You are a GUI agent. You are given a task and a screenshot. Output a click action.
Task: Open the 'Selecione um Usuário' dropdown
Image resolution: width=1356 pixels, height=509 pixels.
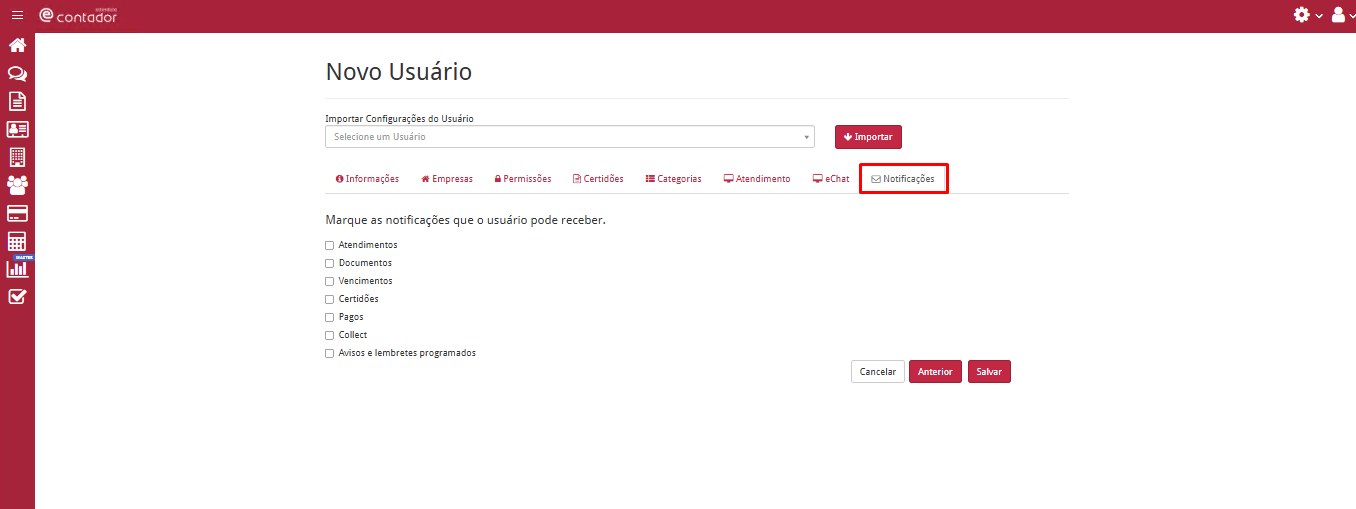tap(570, 136)
